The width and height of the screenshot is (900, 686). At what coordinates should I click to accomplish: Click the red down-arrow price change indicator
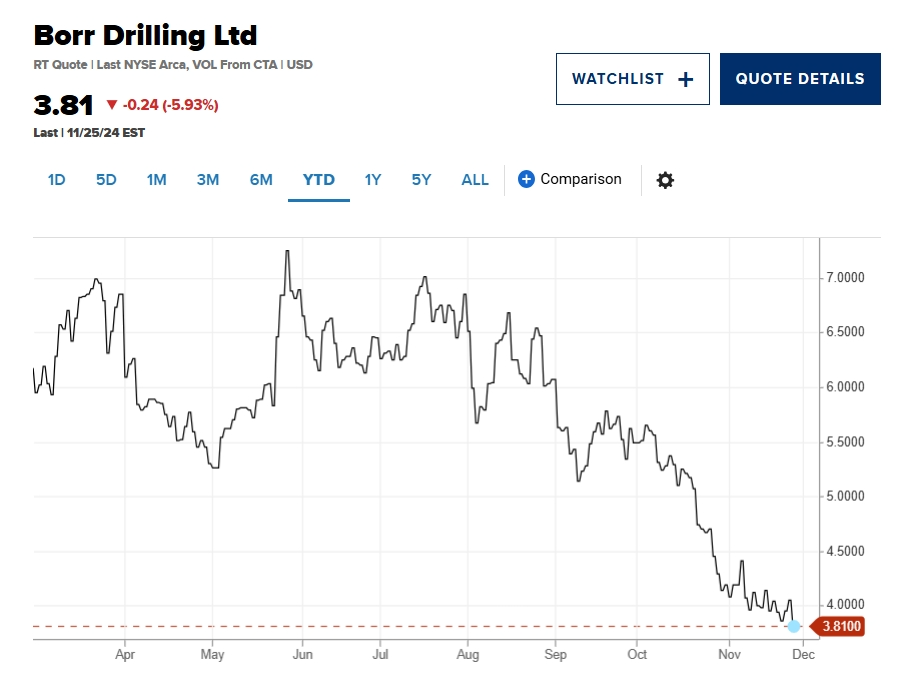coord(112,105)
